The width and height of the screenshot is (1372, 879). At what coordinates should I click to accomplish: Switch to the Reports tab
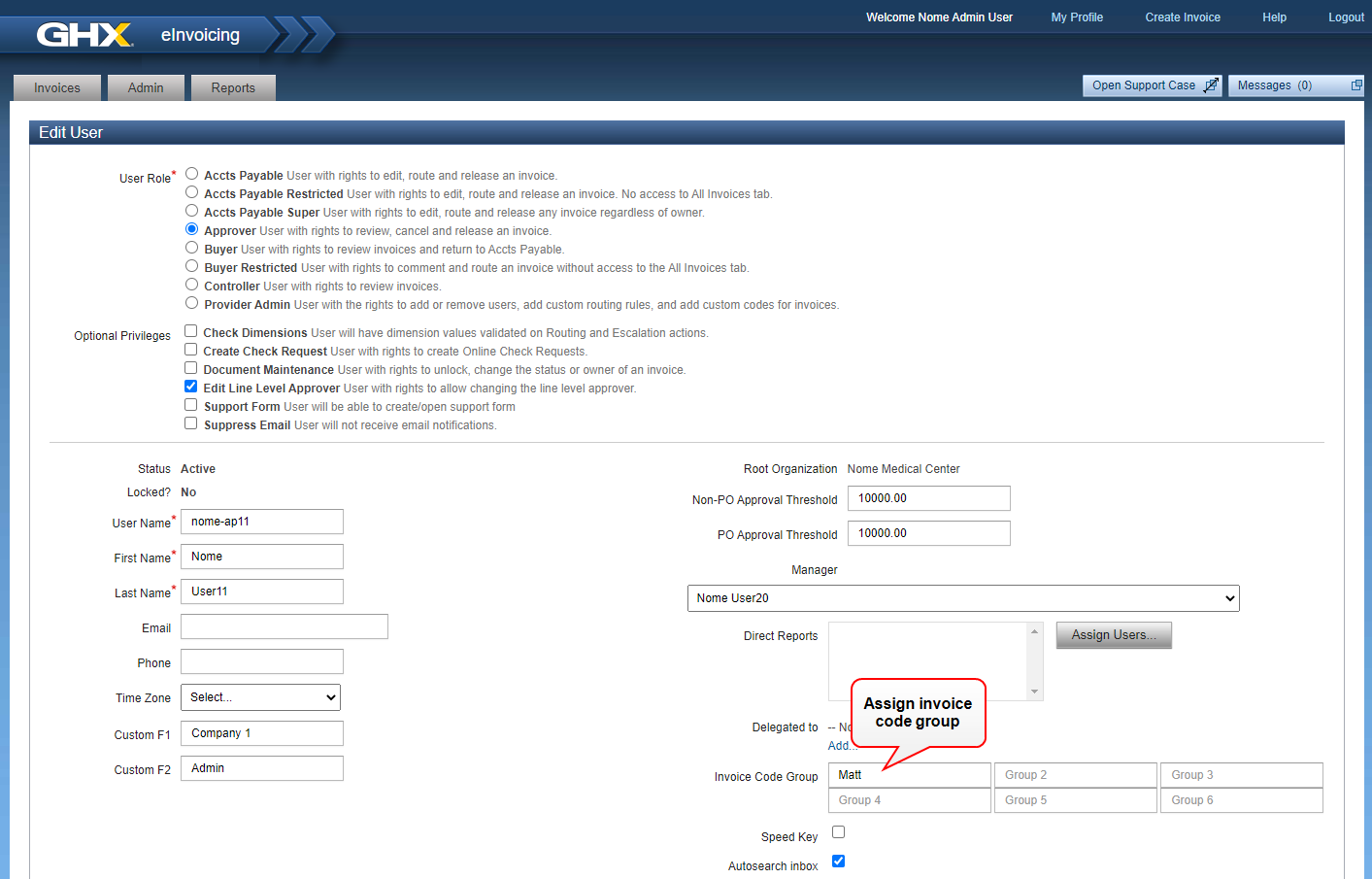pyautogui.click(x=233, y=87)
